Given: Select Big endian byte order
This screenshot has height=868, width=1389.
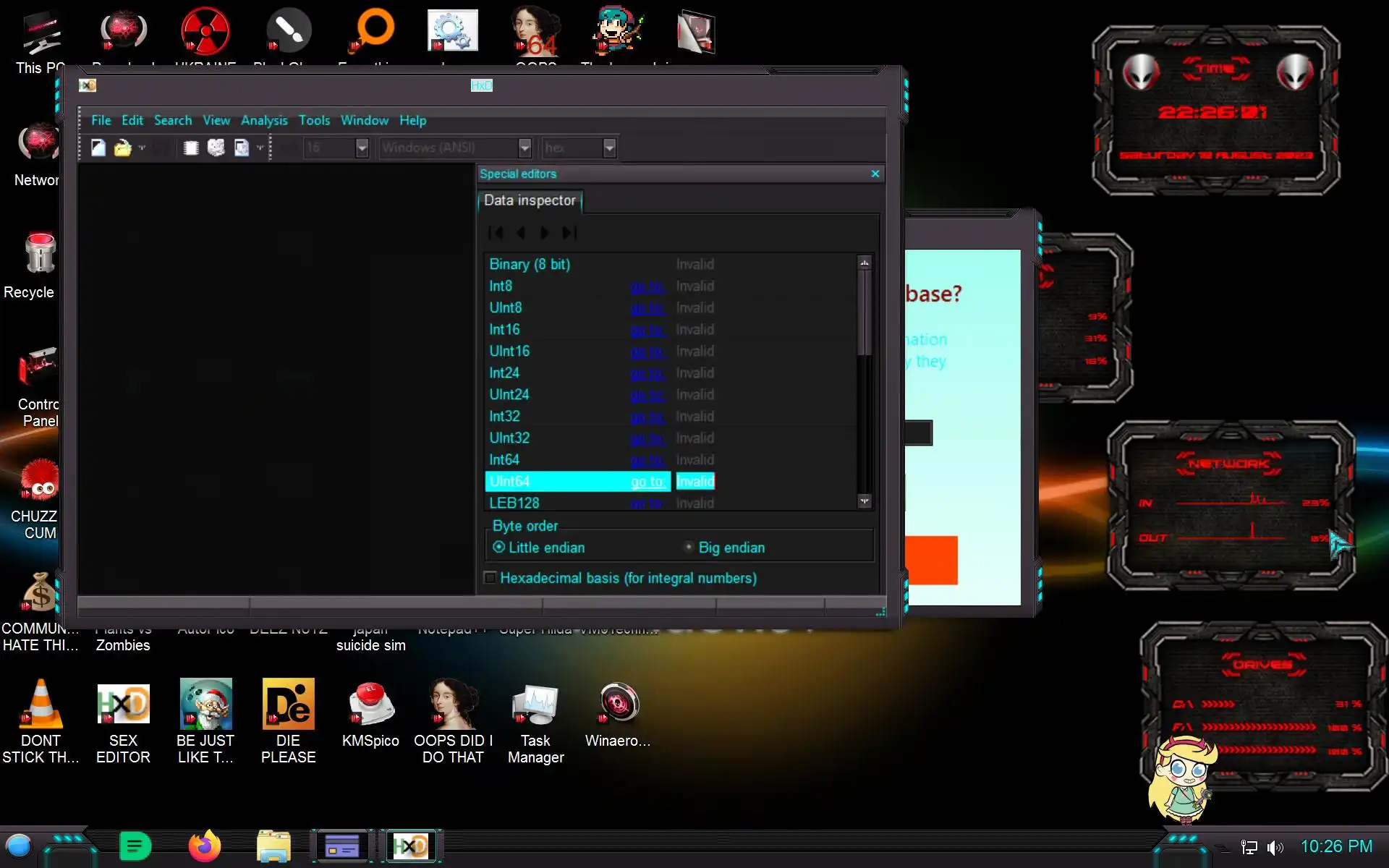Looking at the screenshot, I should tap(689, 548).
